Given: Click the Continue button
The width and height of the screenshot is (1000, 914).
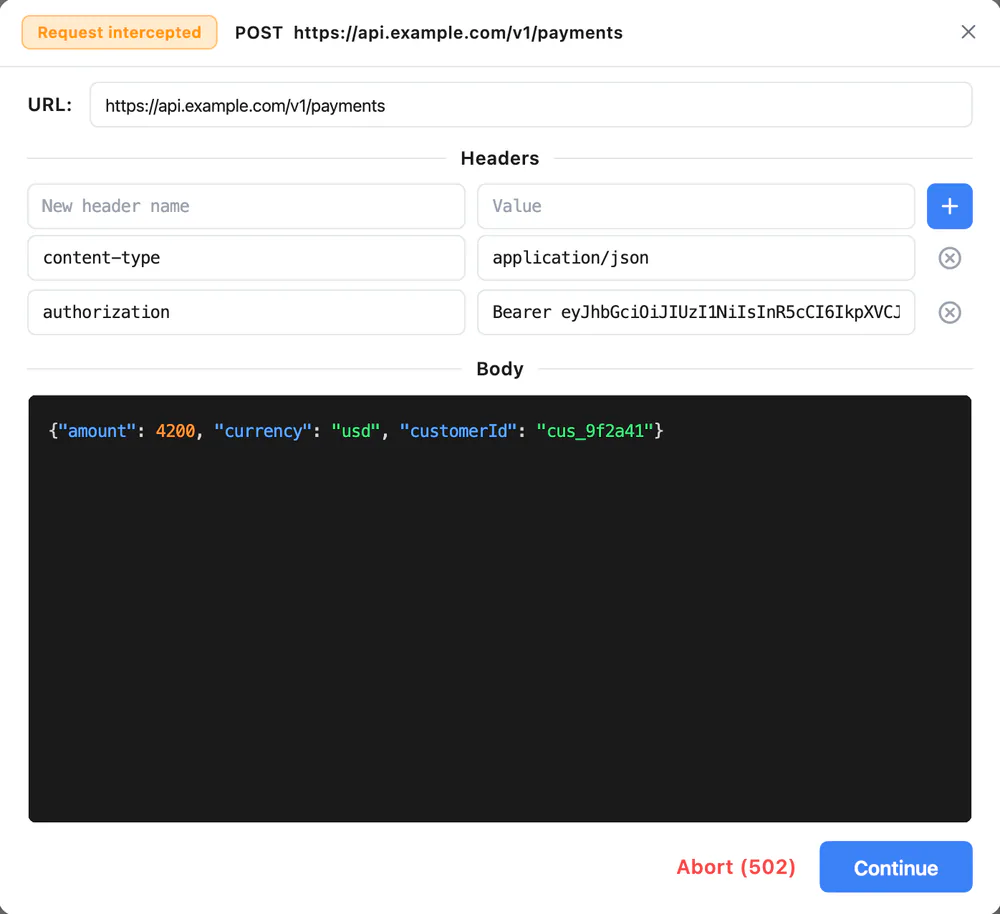Looking at the screenshot, I should coord(895,867).
